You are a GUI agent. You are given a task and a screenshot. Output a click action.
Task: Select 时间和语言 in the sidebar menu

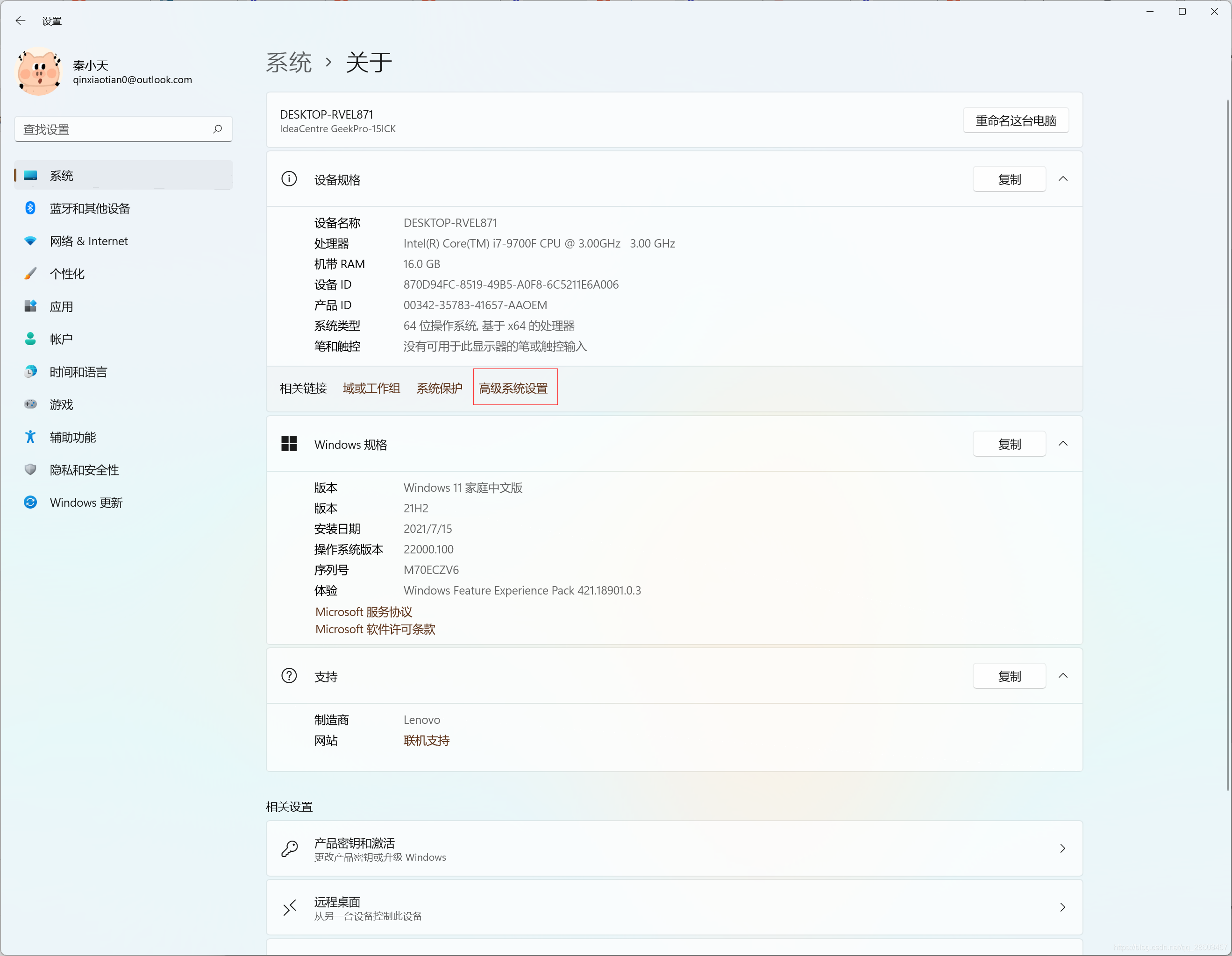(78, 372)
